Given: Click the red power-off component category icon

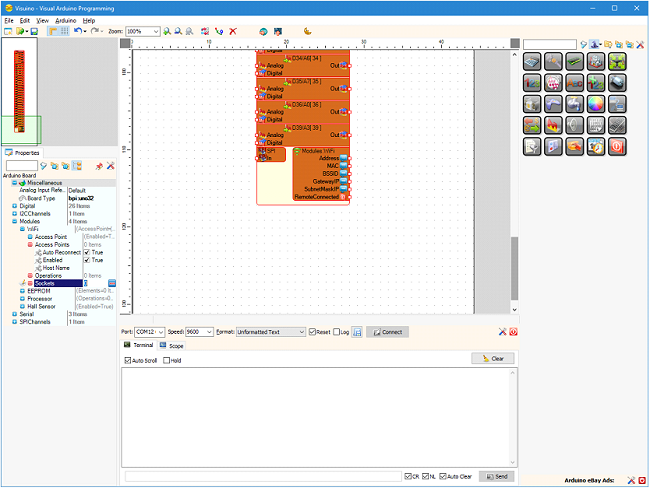Looking at the screenshot, I should coord(617,147).
